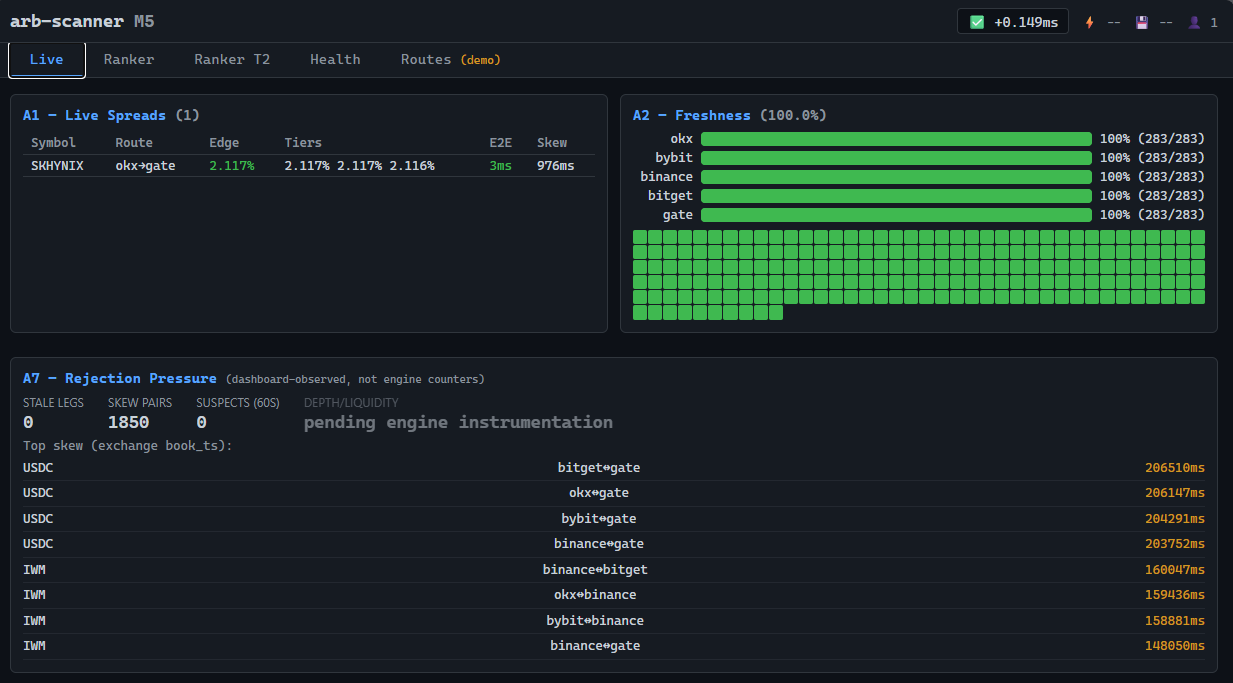Viewport: 1233px width, 683px height.
Task: Click the bybit freshness progress bar
Action: 896,158
